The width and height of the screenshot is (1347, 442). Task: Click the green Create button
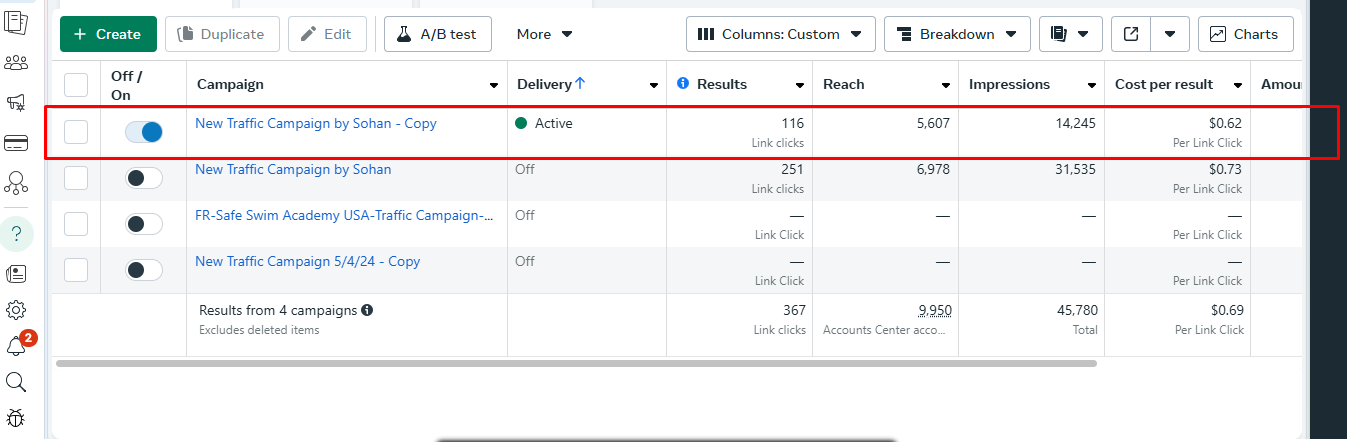click(108, 34)
